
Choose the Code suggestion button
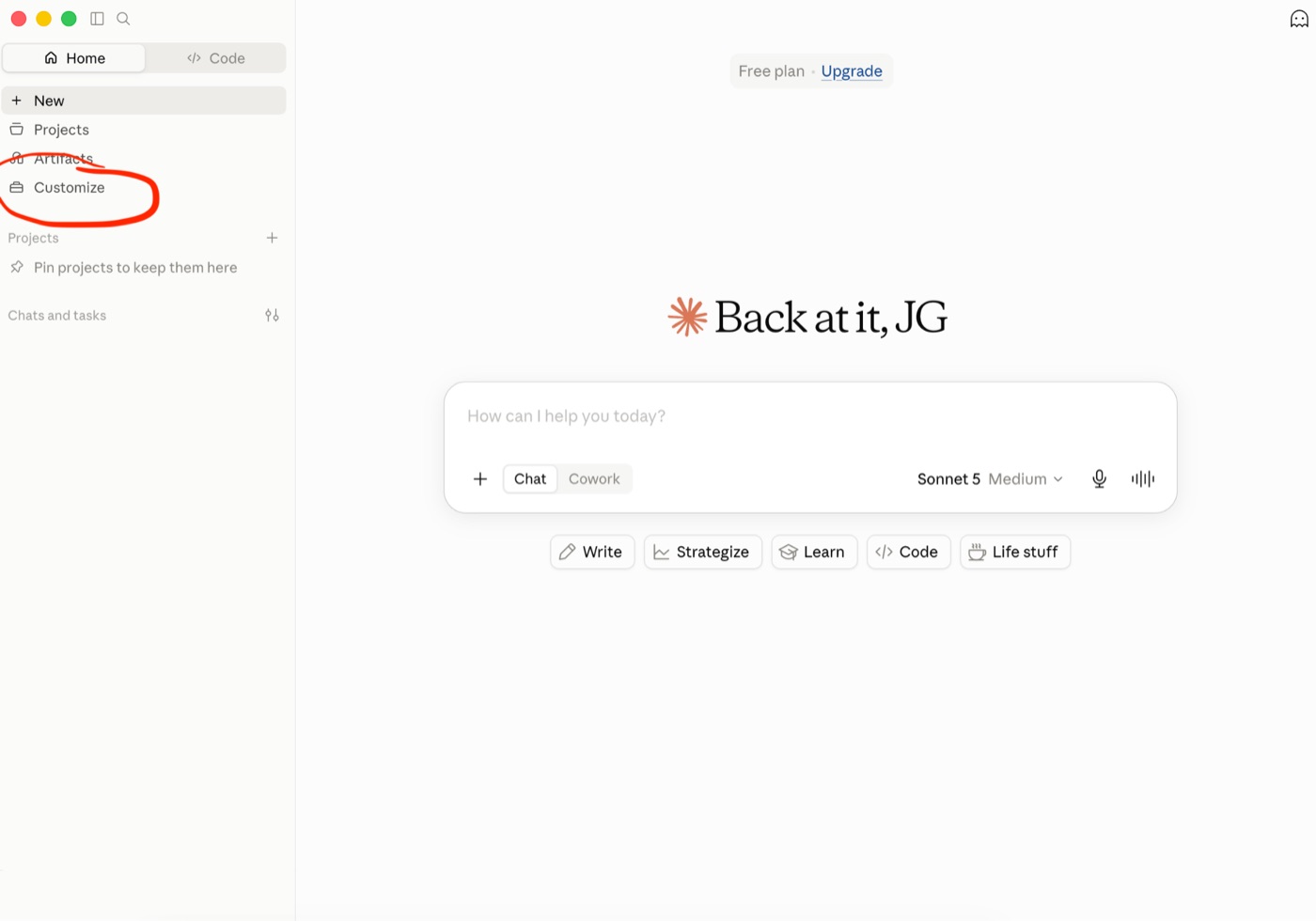click(908, 553)
